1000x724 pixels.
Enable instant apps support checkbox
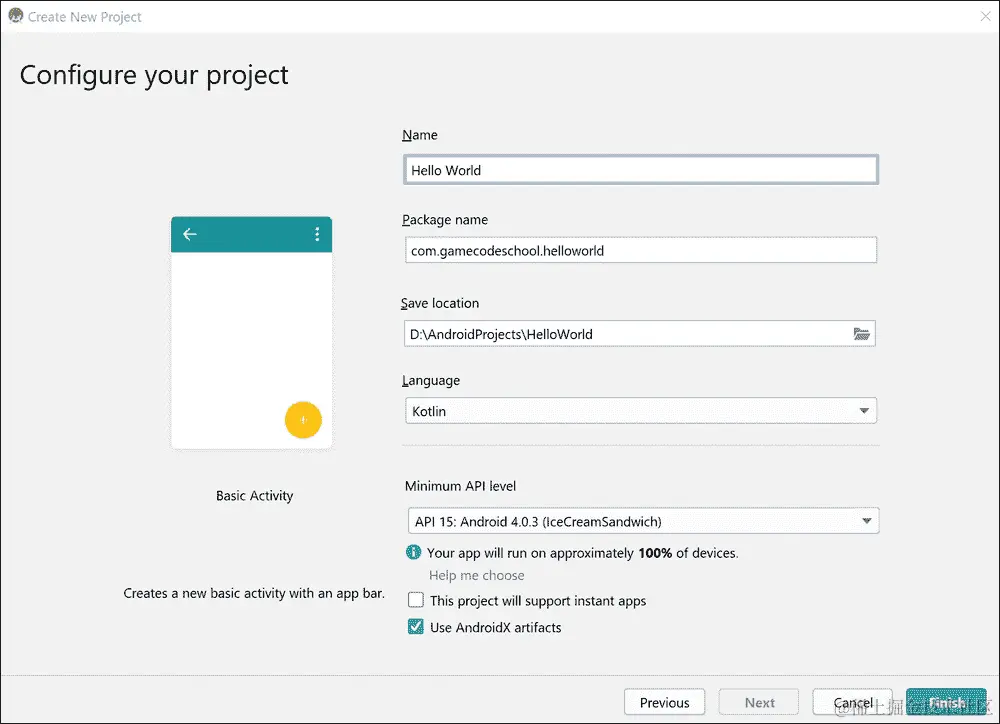416,600
